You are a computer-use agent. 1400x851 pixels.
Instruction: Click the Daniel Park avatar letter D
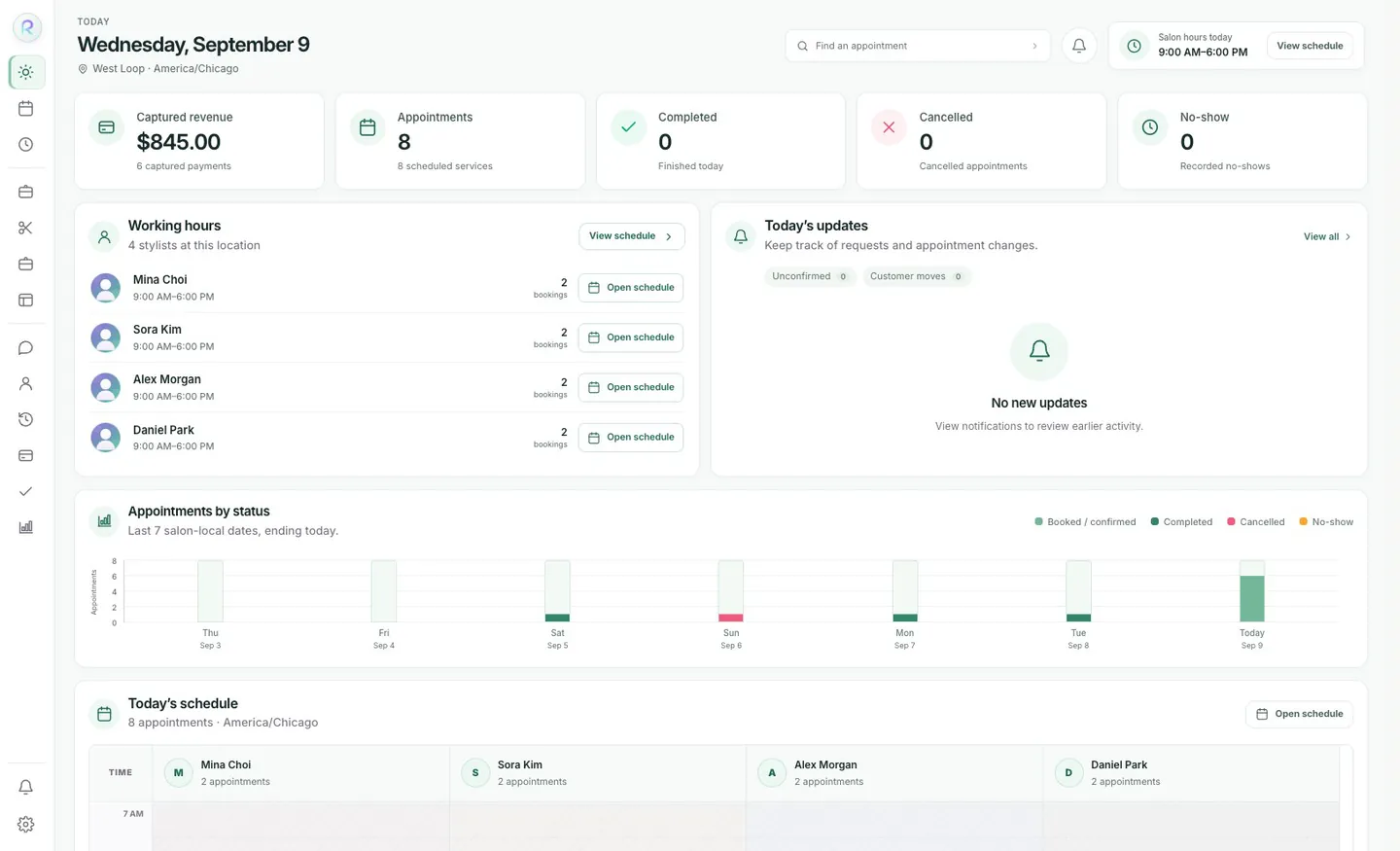pyautogui.click(x=1068, y=773)
